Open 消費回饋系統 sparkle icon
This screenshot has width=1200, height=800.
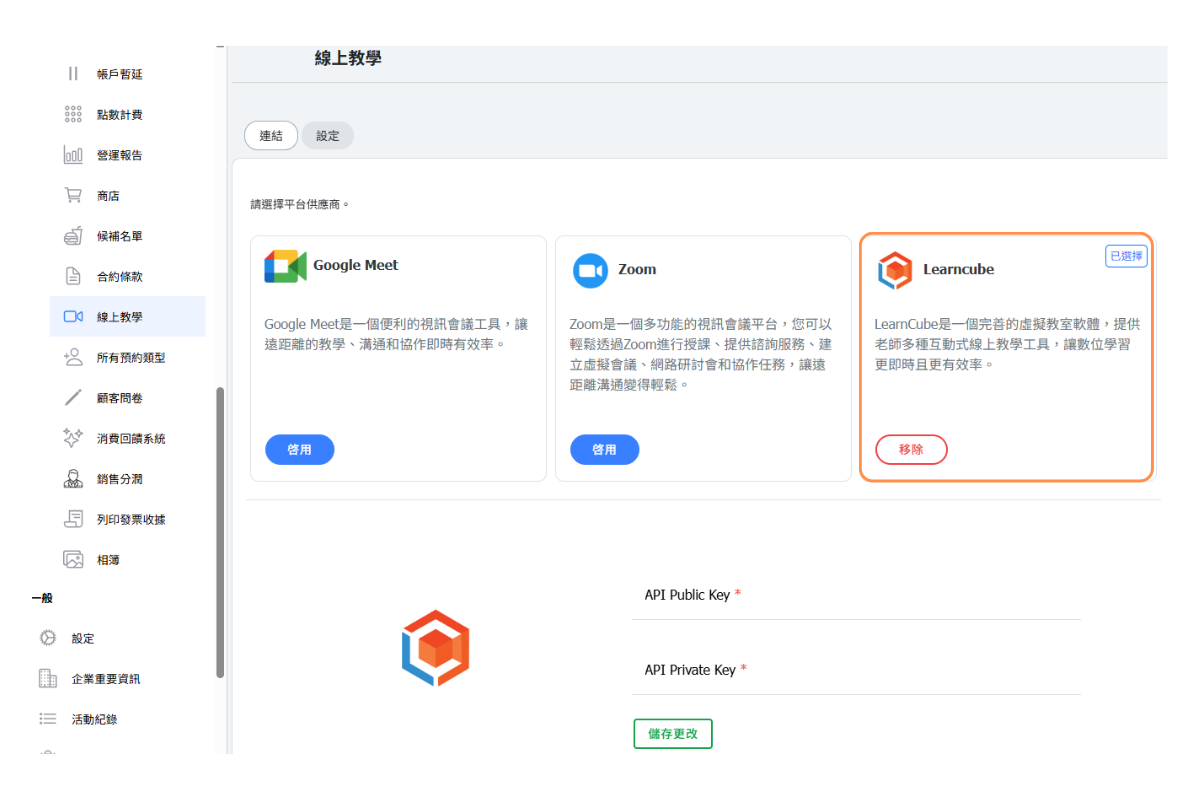click(73, 438)
